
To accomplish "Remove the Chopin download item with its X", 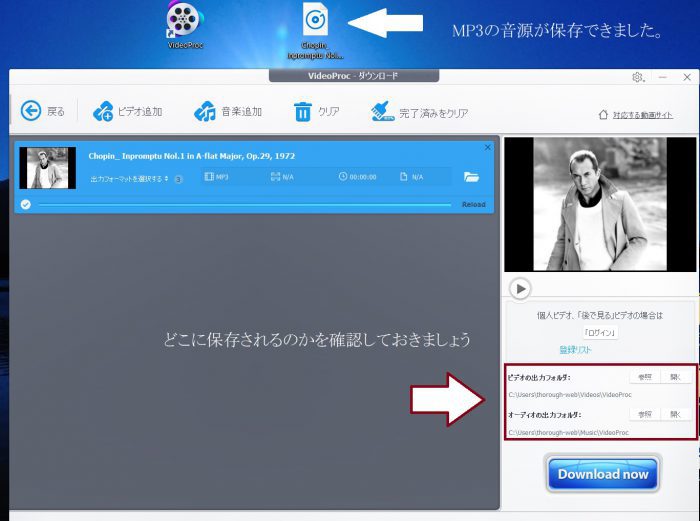I will point(488,147).
